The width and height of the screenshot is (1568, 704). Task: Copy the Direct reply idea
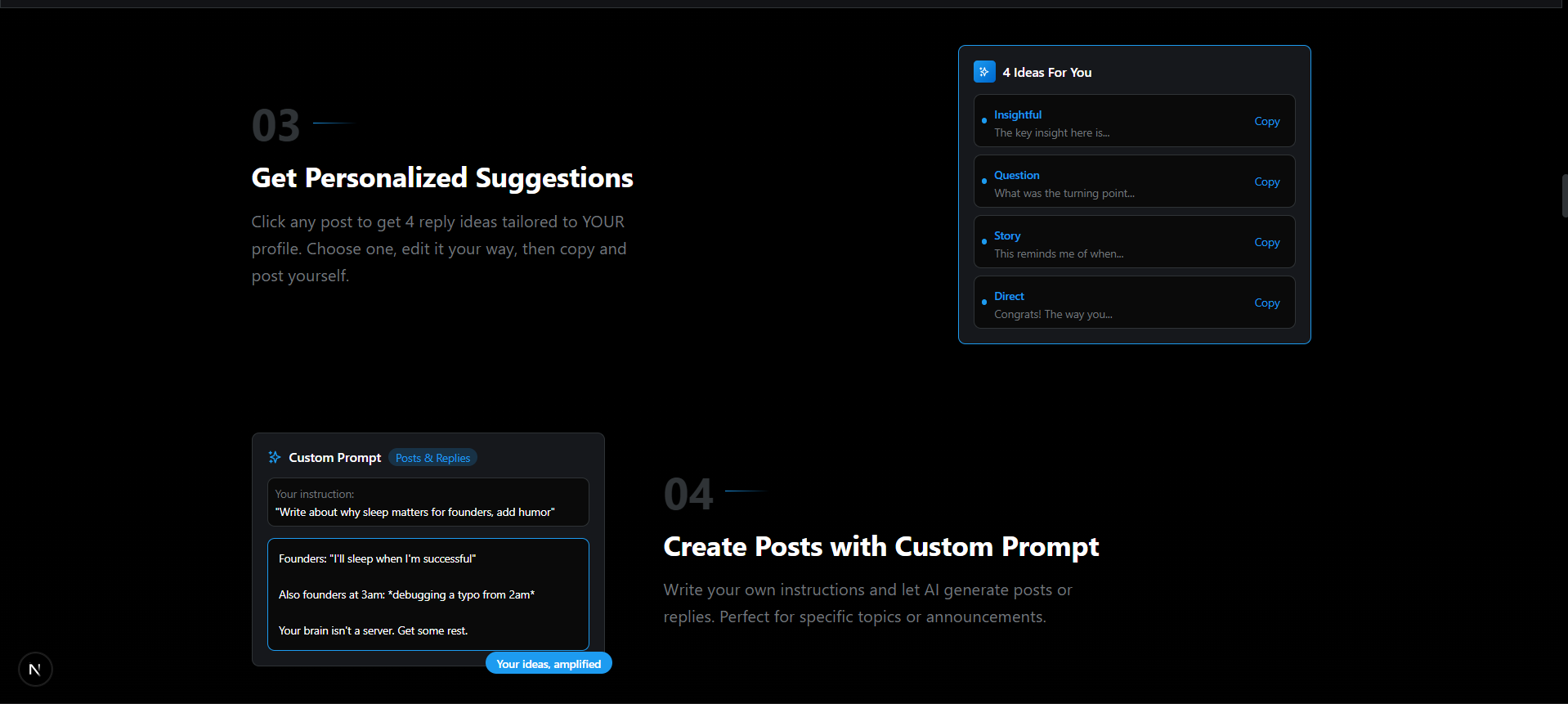1267,303
